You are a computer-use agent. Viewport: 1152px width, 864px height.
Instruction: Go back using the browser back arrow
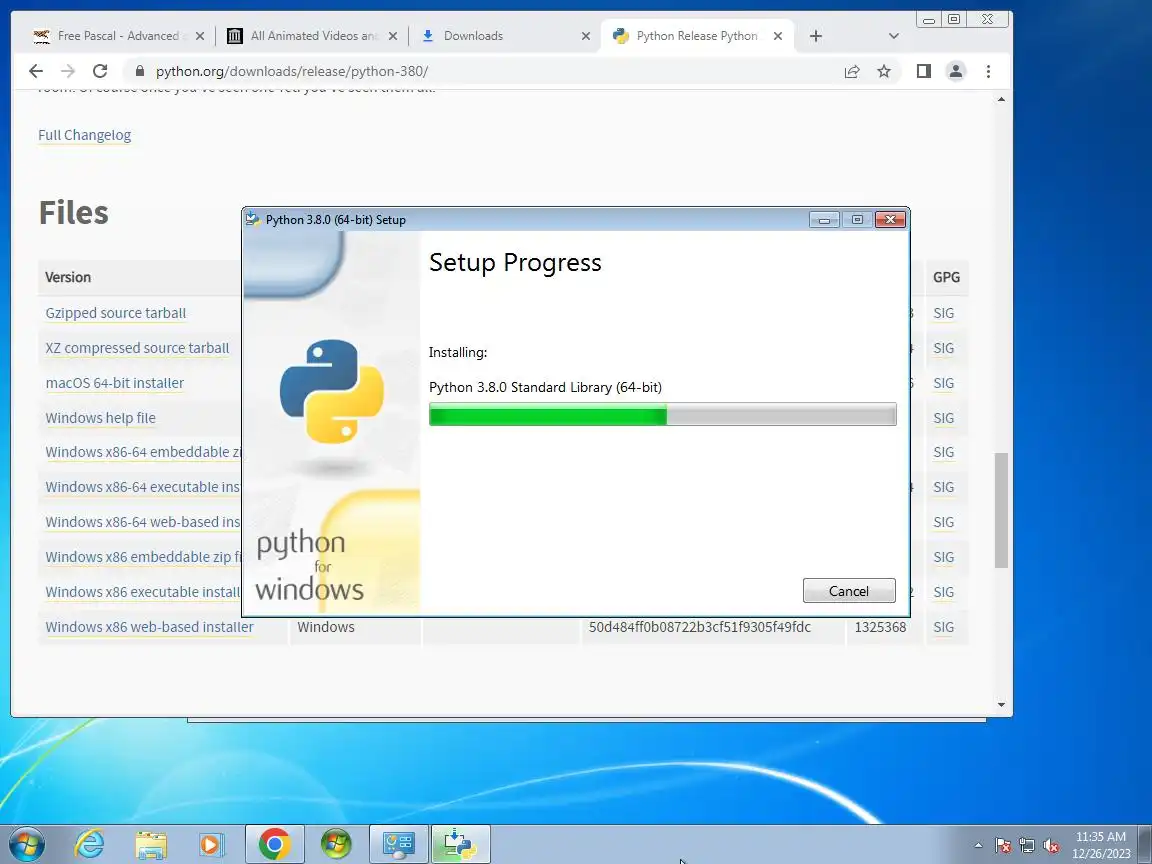click(35, 71)
